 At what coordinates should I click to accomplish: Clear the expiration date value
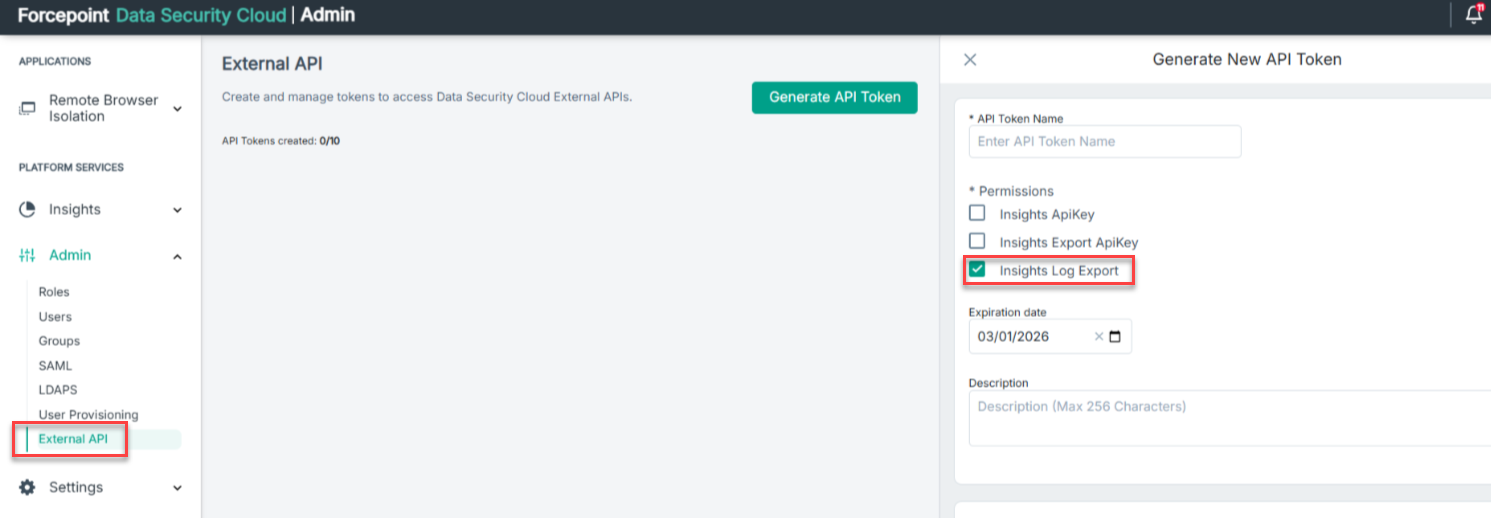point(1099,337)
